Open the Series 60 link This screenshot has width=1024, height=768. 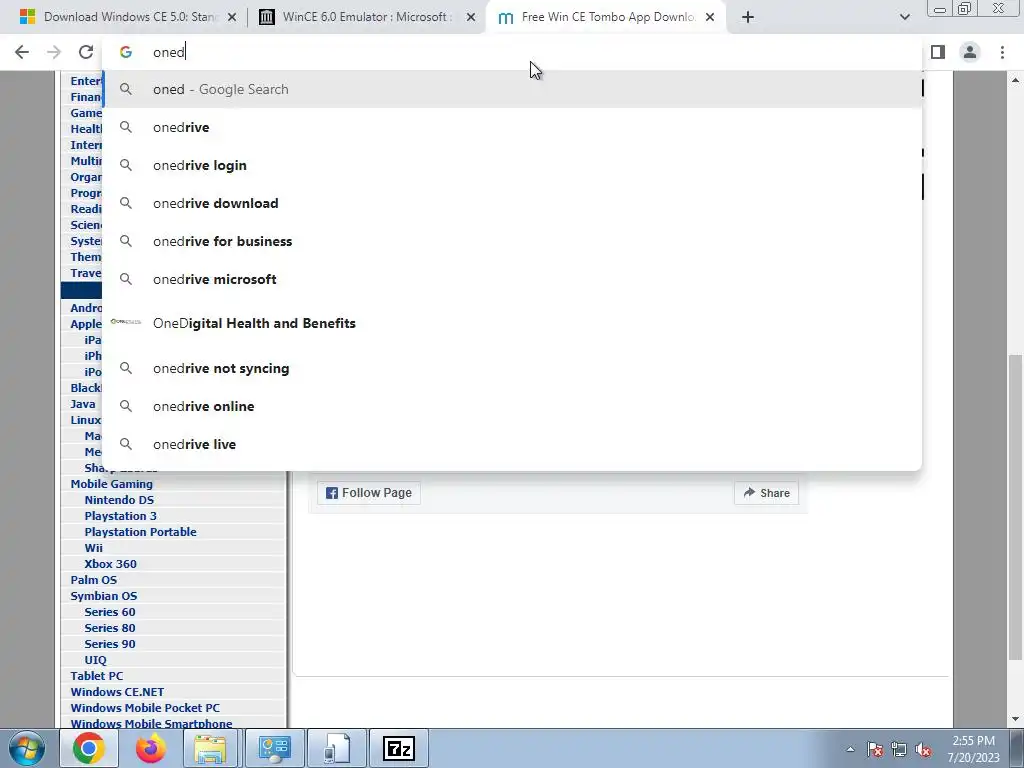tap(110, 612)
